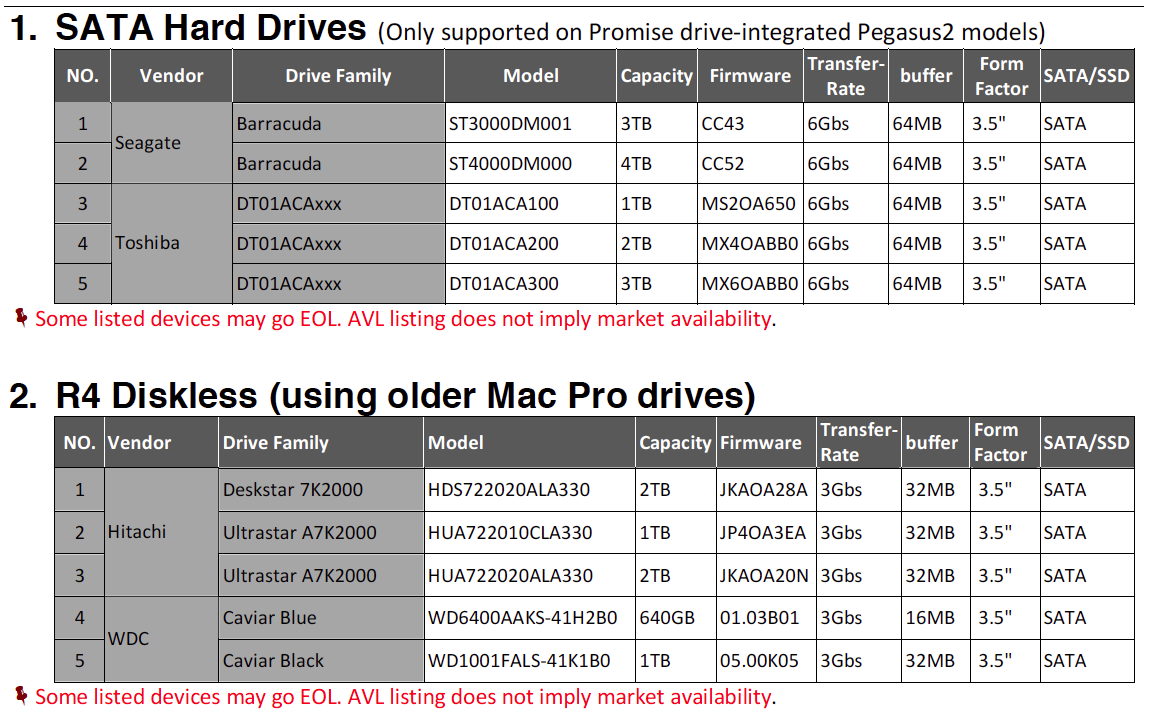
Task: Click firmware CC52 cell
Action: 750,164
